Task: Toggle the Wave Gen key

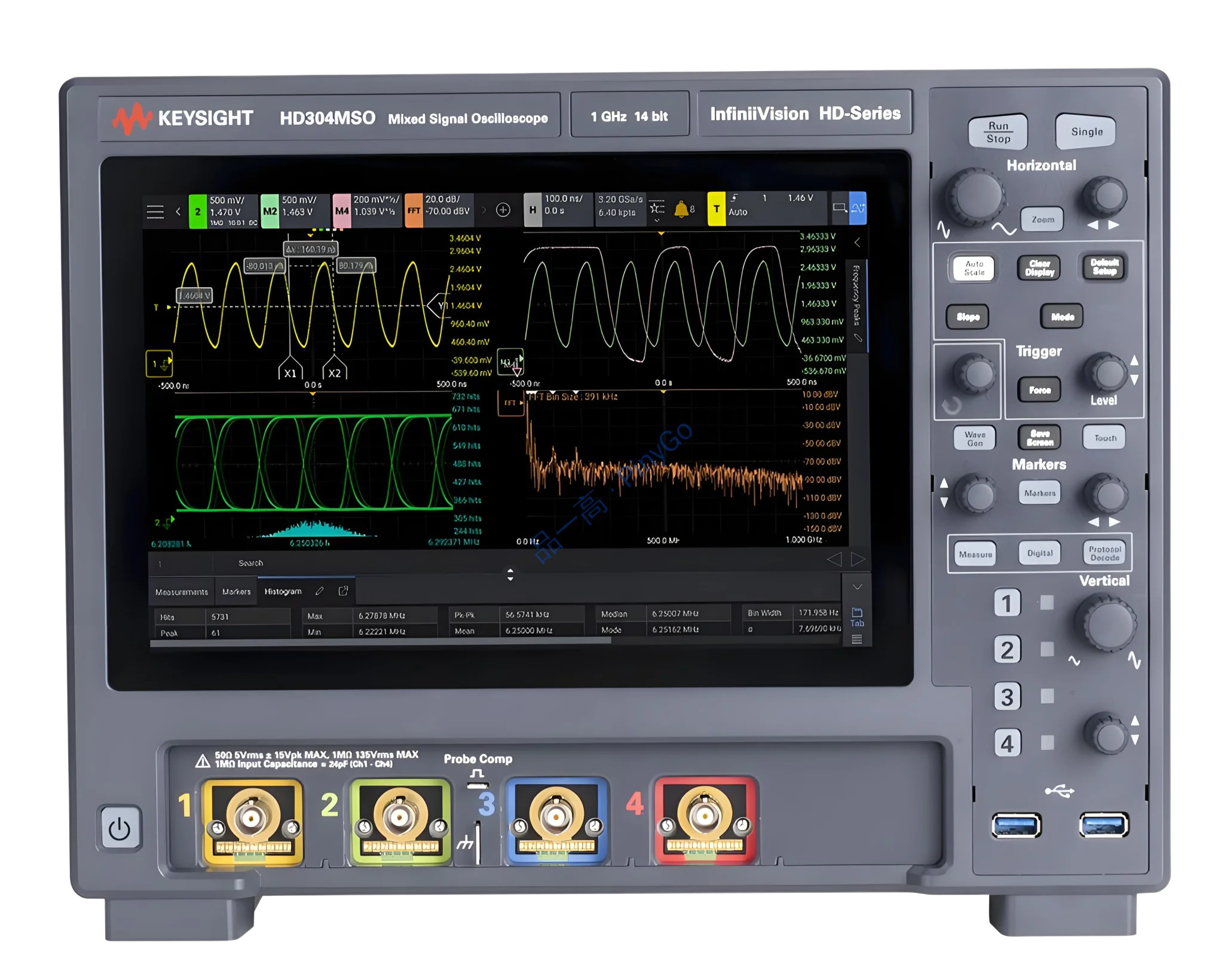Action: [975, 439]
